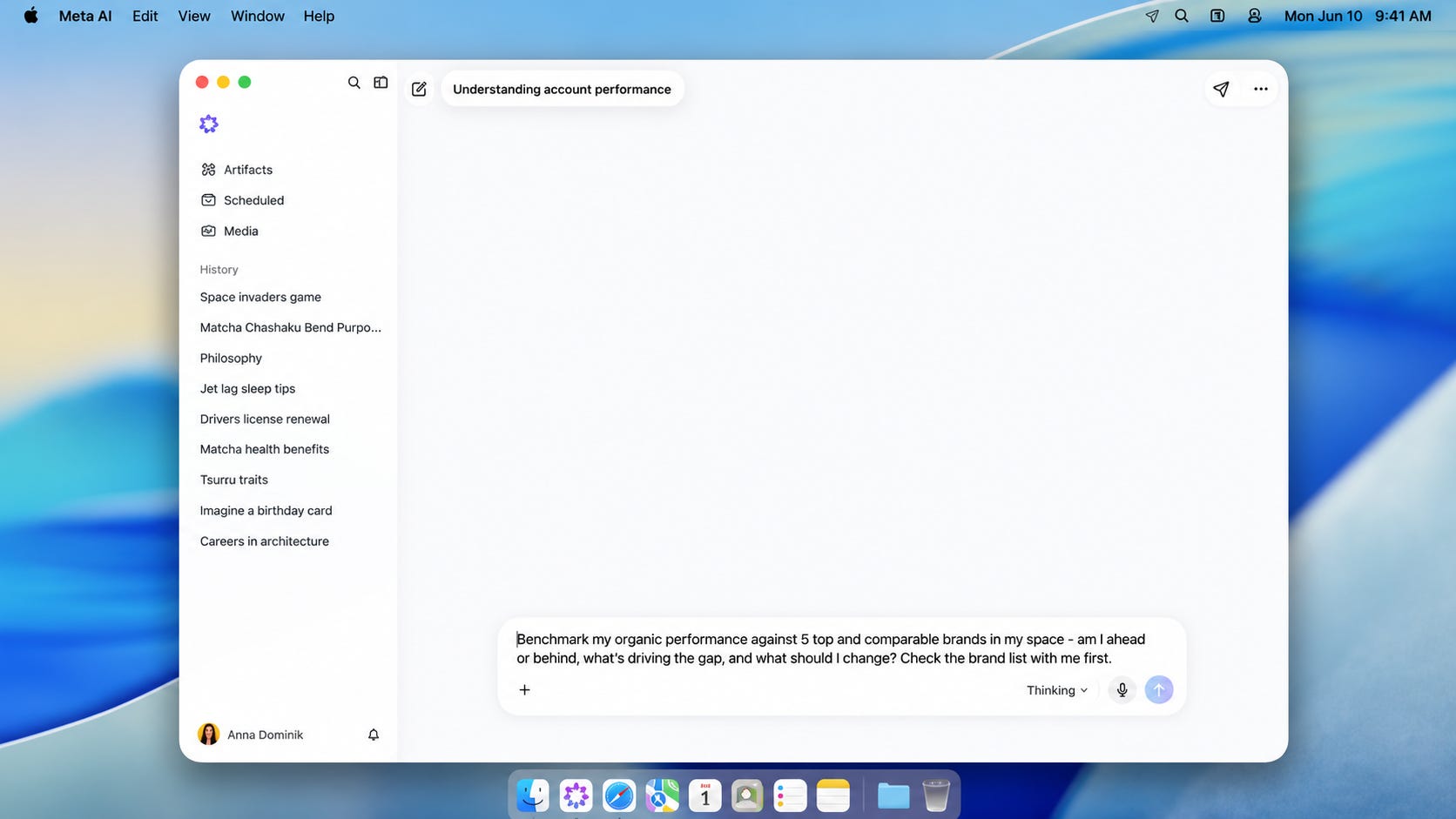
Task: Send the prompt with arrow button
Action: point(1159,690)
